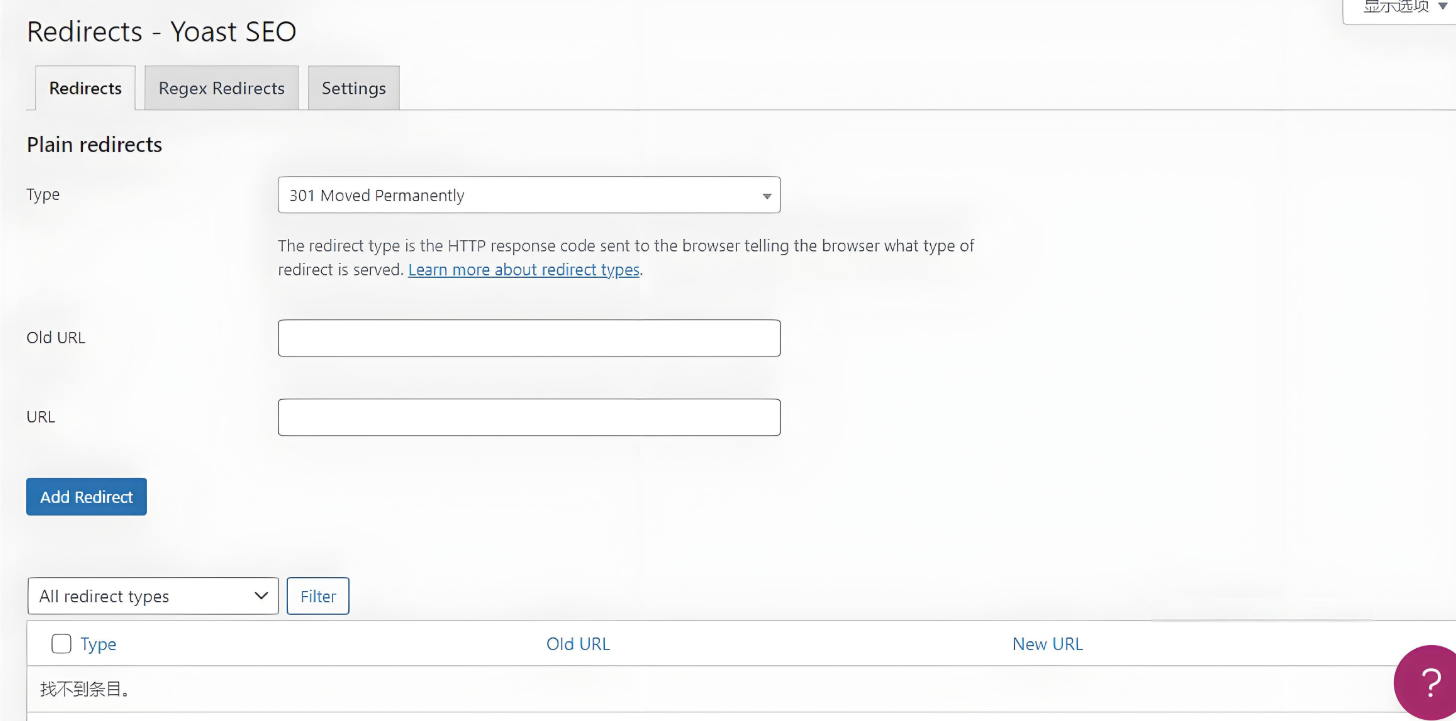The width and height of the screenshot is (1456, 721).
Task: Tick the select-all checkbox in table header
Action: (61, 644)
